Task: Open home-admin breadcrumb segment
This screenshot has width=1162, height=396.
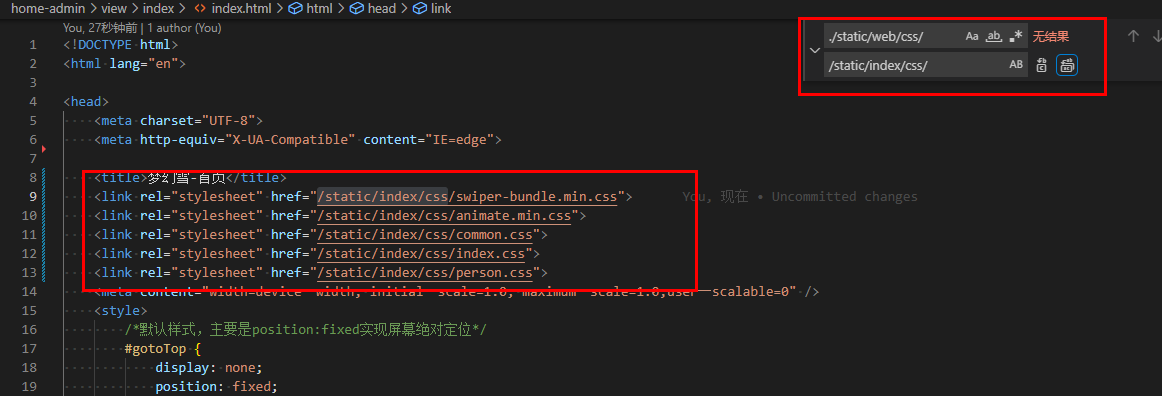Action: tap(47, 9)
